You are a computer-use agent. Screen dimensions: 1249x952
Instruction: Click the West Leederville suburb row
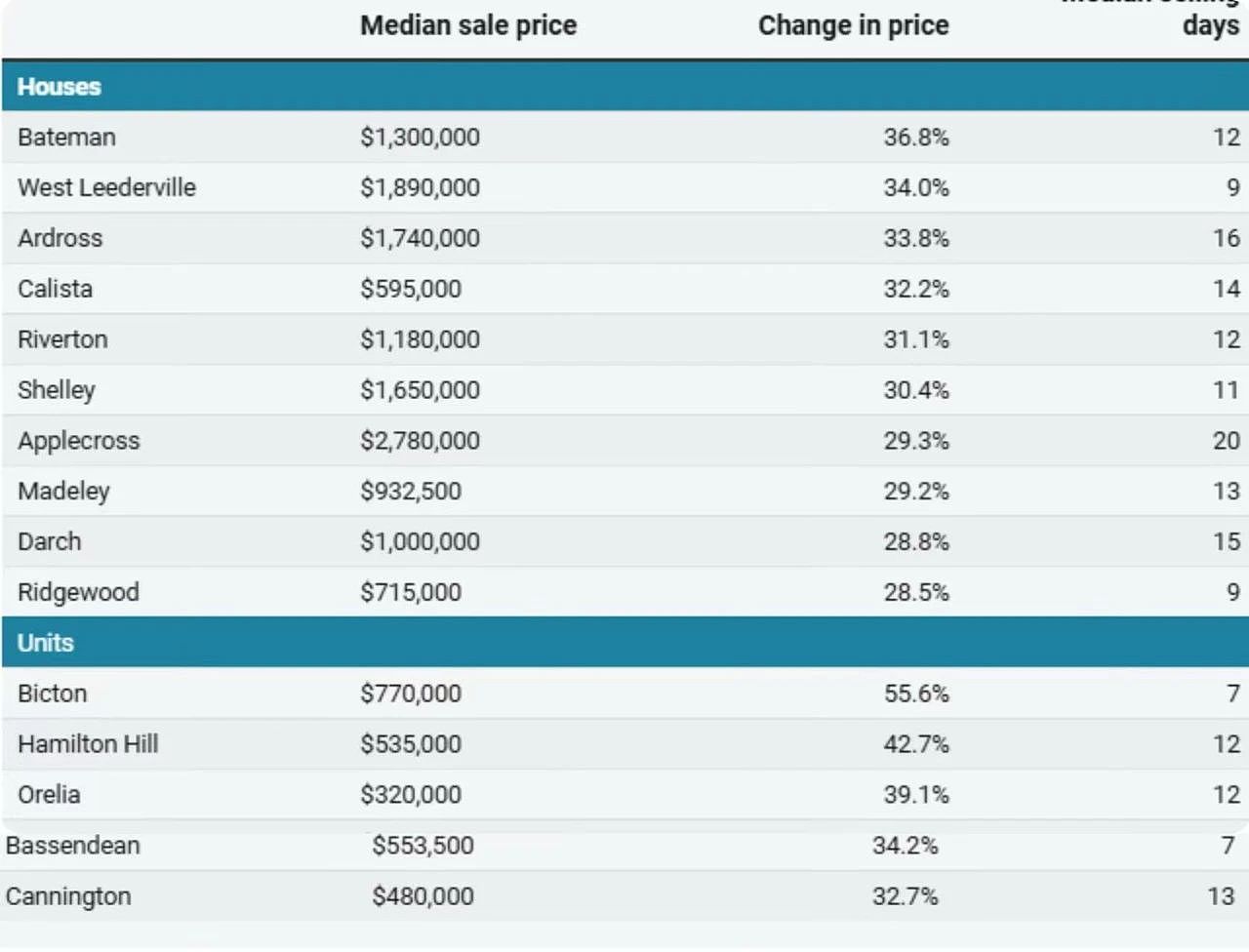(x=624, y=188)
